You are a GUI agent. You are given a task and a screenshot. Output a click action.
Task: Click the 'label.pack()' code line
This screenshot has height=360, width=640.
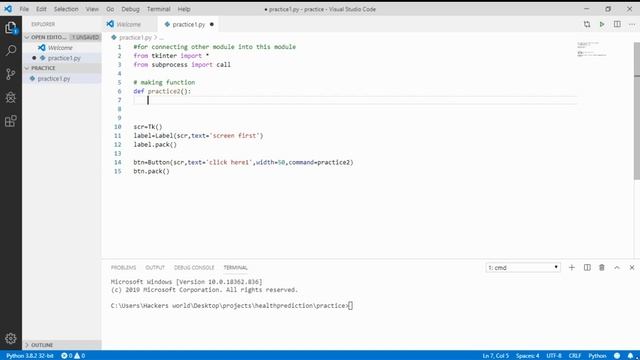point(155,145)
